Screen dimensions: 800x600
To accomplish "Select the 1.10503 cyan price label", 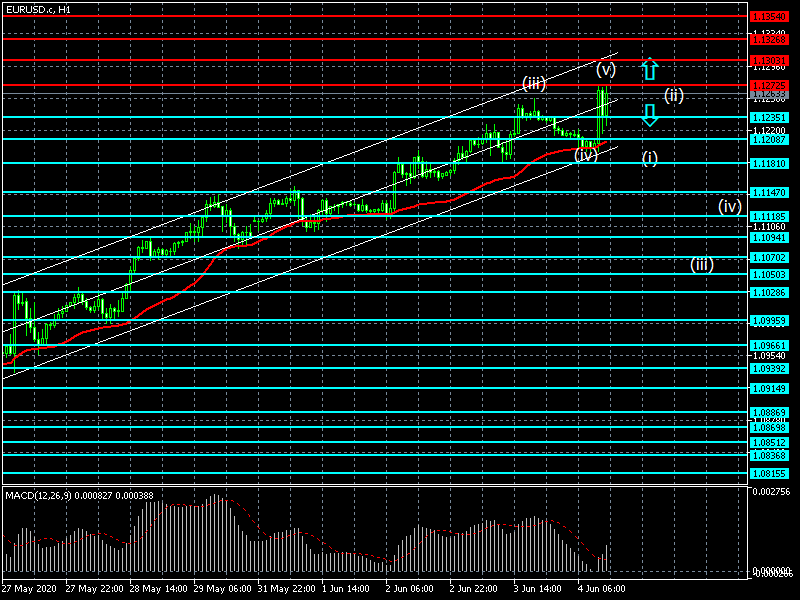I will pos(769,274).
